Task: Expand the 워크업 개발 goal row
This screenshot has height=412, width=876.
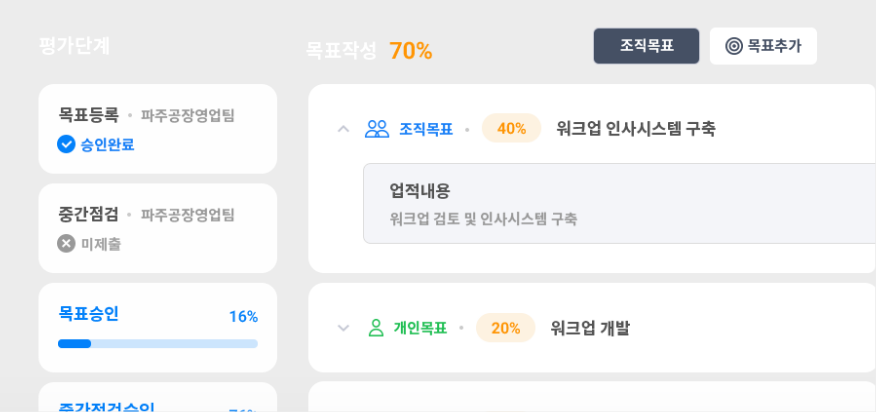Action: pyautogui.click(x=344, y=328)
